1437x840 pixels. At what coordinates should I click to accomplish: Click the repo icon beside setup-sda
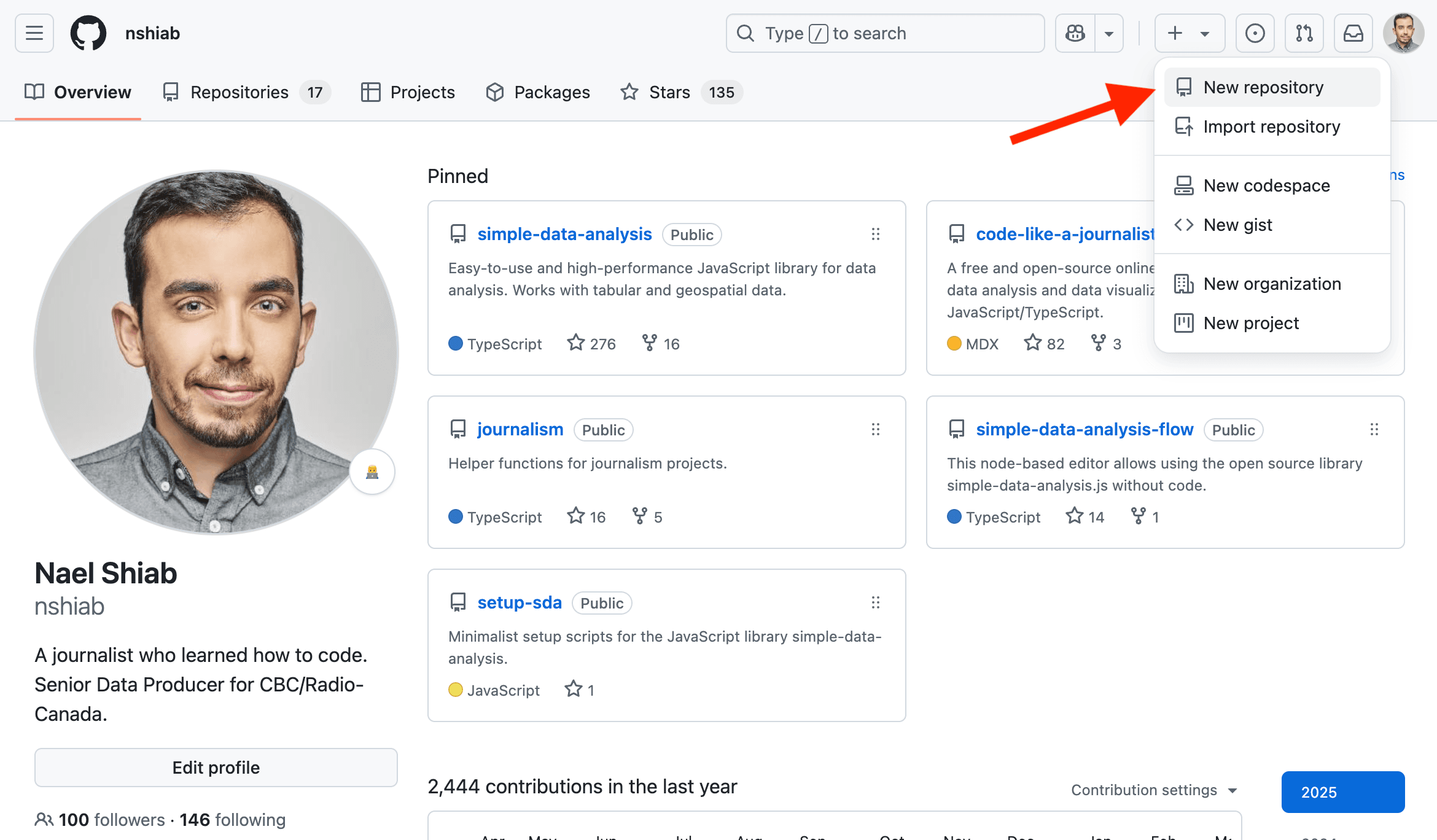point(458,602)
